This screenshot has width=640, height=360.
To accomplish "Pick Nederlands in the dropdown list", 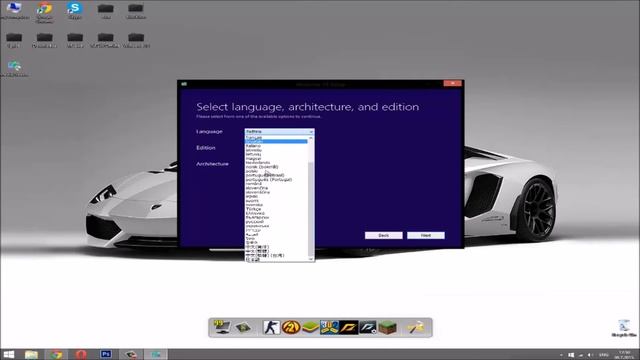I will pos(276,162).
